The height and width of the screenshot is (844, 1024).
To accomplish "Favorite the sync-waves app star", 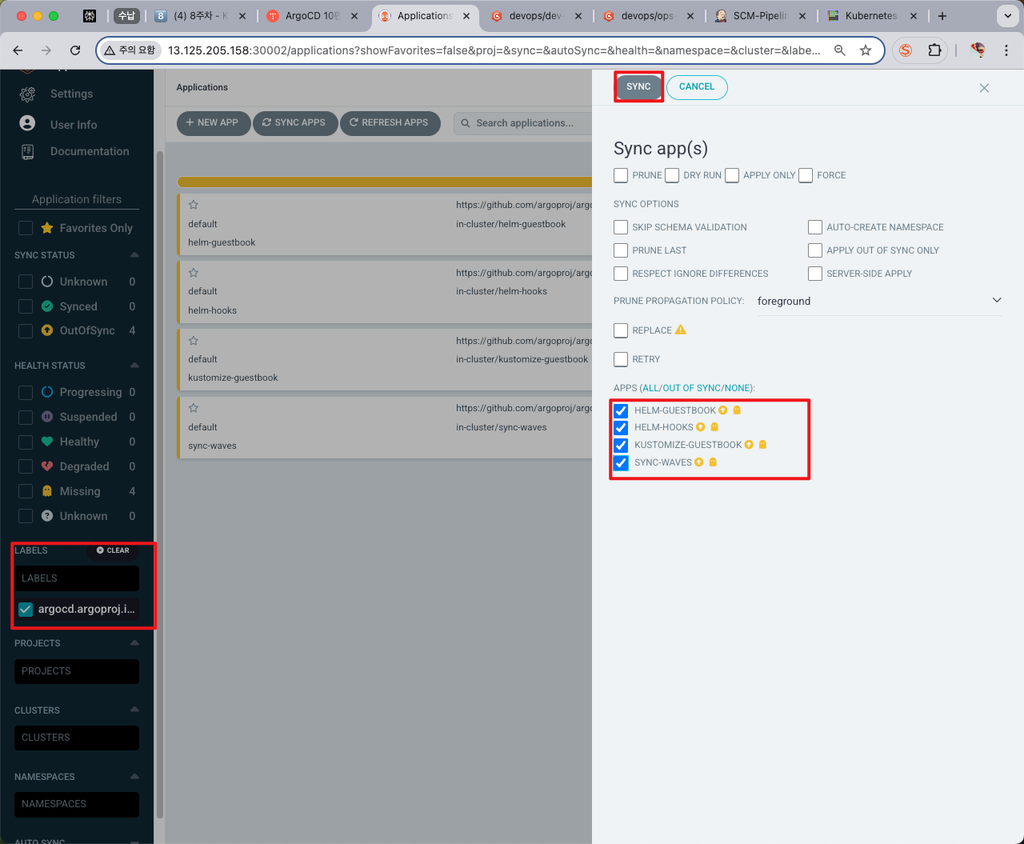I will [x=193, y=408].
